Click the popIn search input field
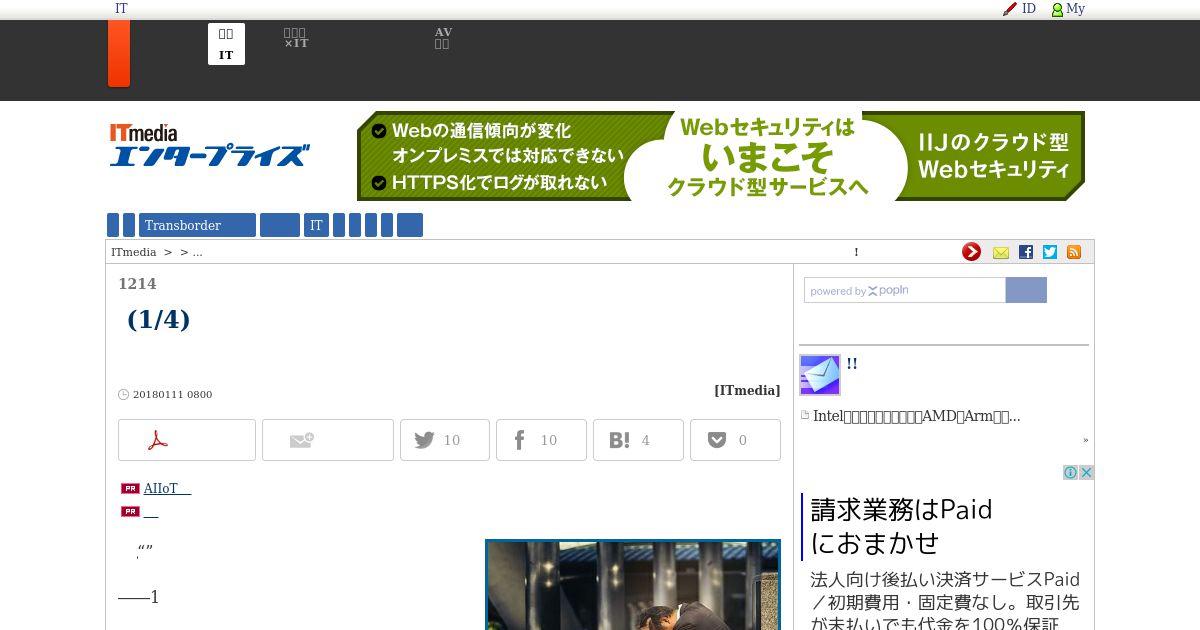The height and width of the screenshot is (630, 1200). click(x=904, y=290)
